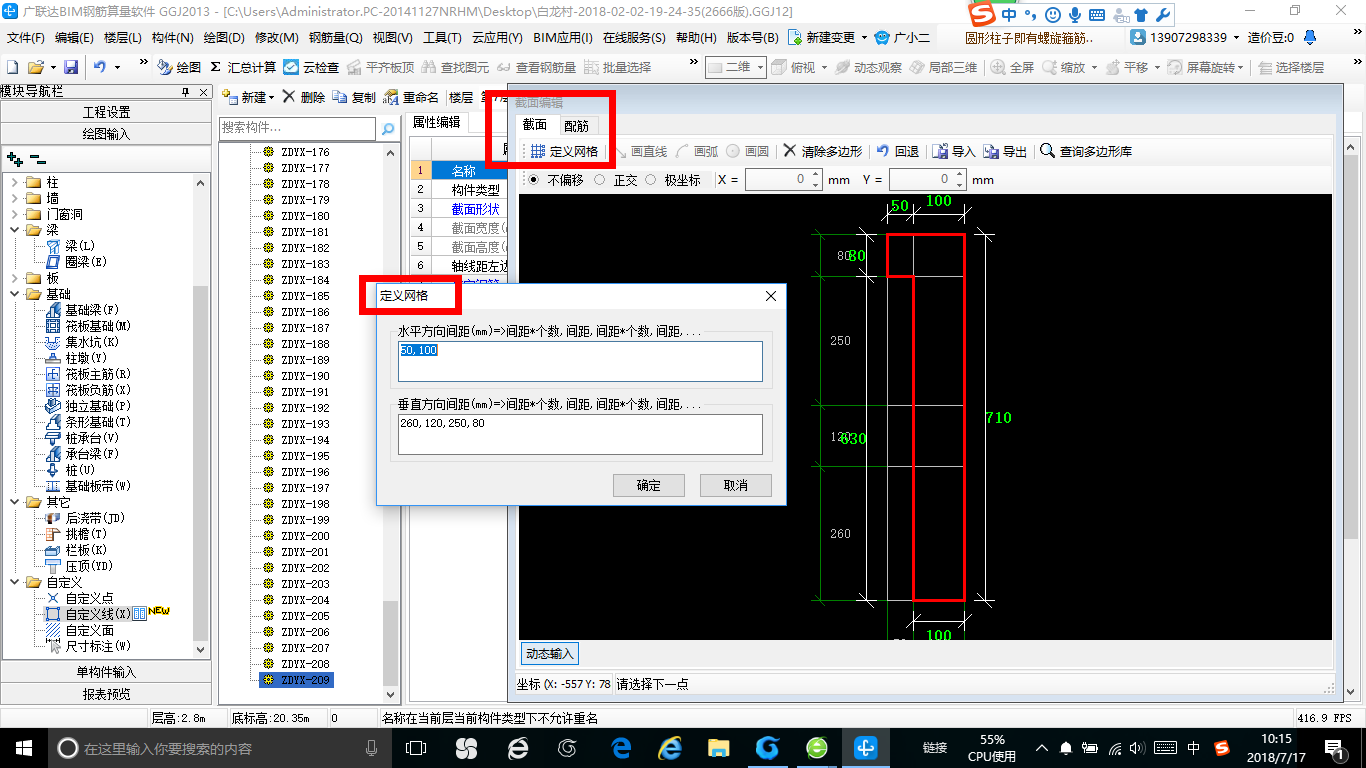Click the collapse-all minus icon in navigator
This screenshot has height=768, width=1366.
(x=38, y=159)
